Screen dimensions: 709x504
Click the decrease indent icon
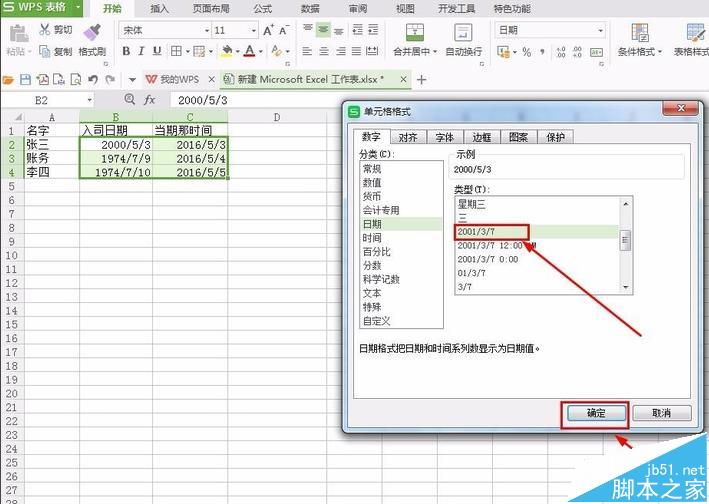[358, 30]
